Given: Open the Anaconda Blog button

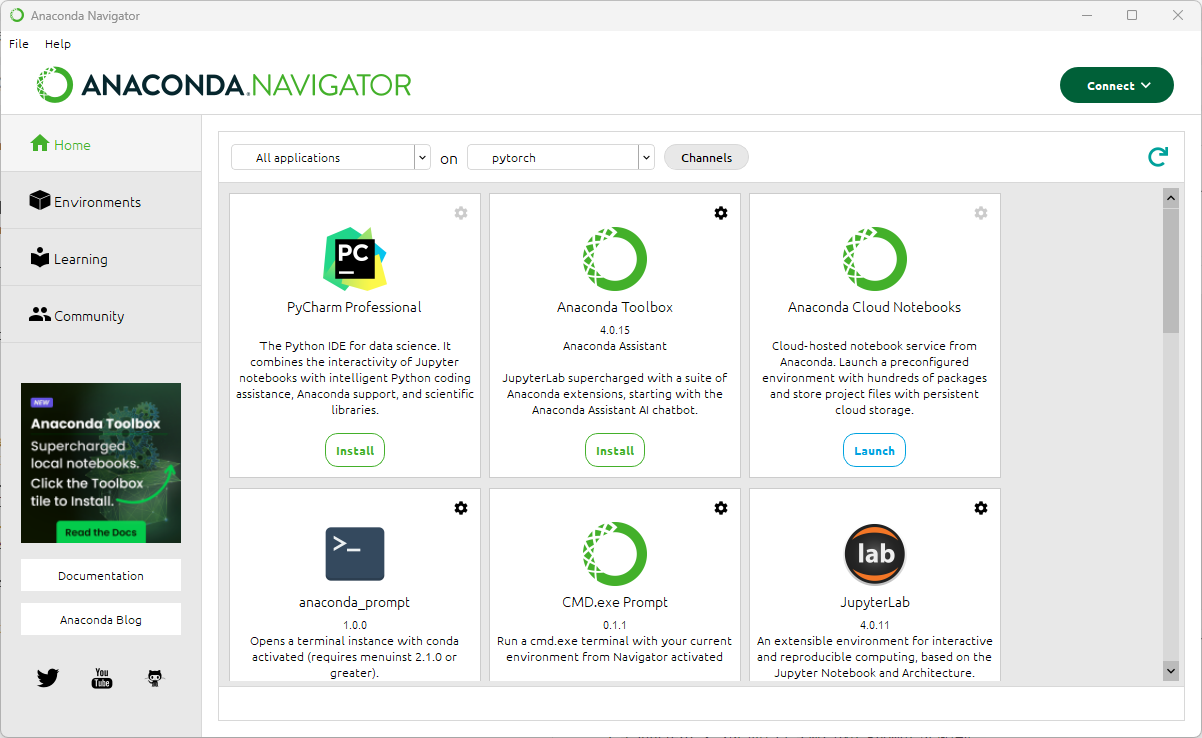Looking at the screenshot, I should [101, 620].
